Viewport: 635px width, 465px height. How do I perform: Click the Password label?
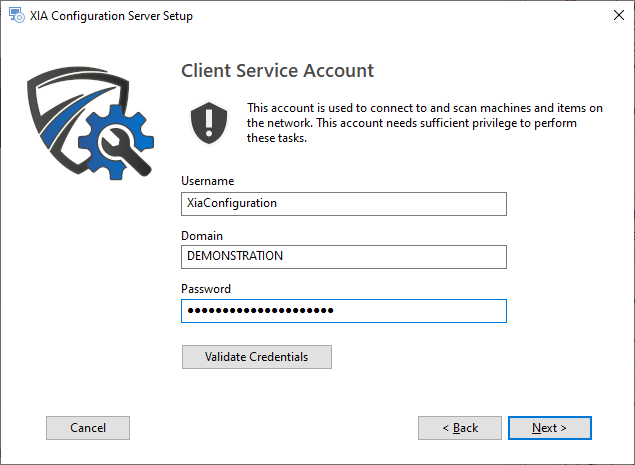(x=206, y=289)
